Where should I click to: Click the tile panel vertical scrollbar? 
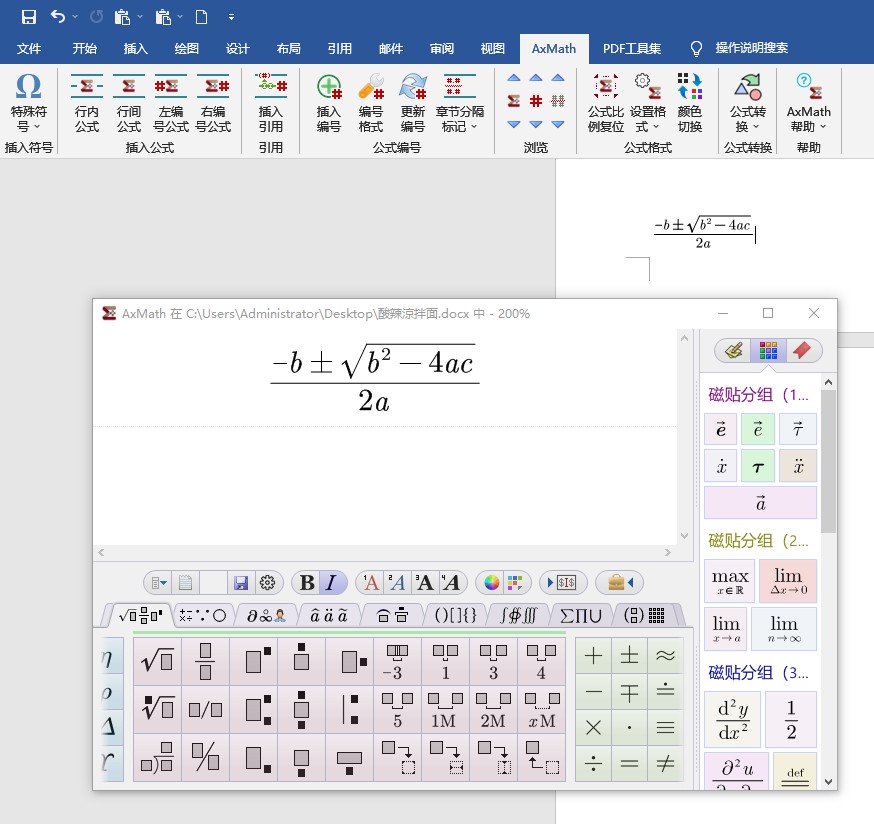(828, 462)
